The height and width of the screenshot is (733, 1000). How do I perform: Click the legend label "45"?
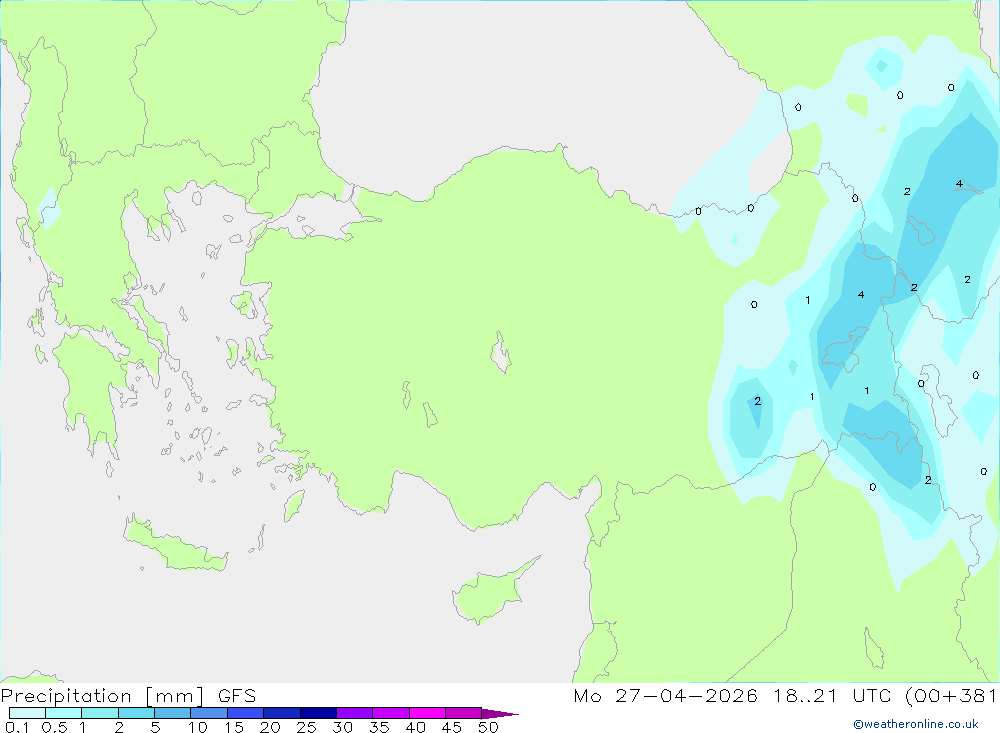(x=452, y=727)
